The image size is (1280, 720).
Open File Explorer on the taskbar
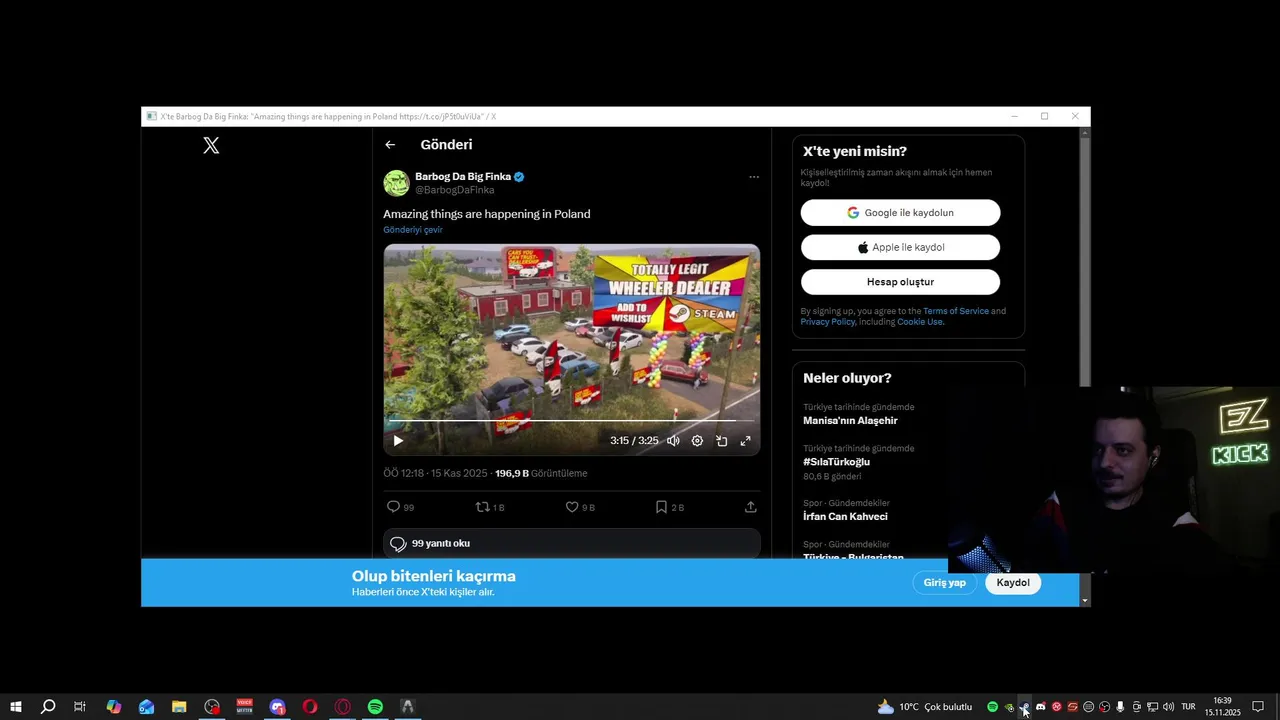(179, 707)
